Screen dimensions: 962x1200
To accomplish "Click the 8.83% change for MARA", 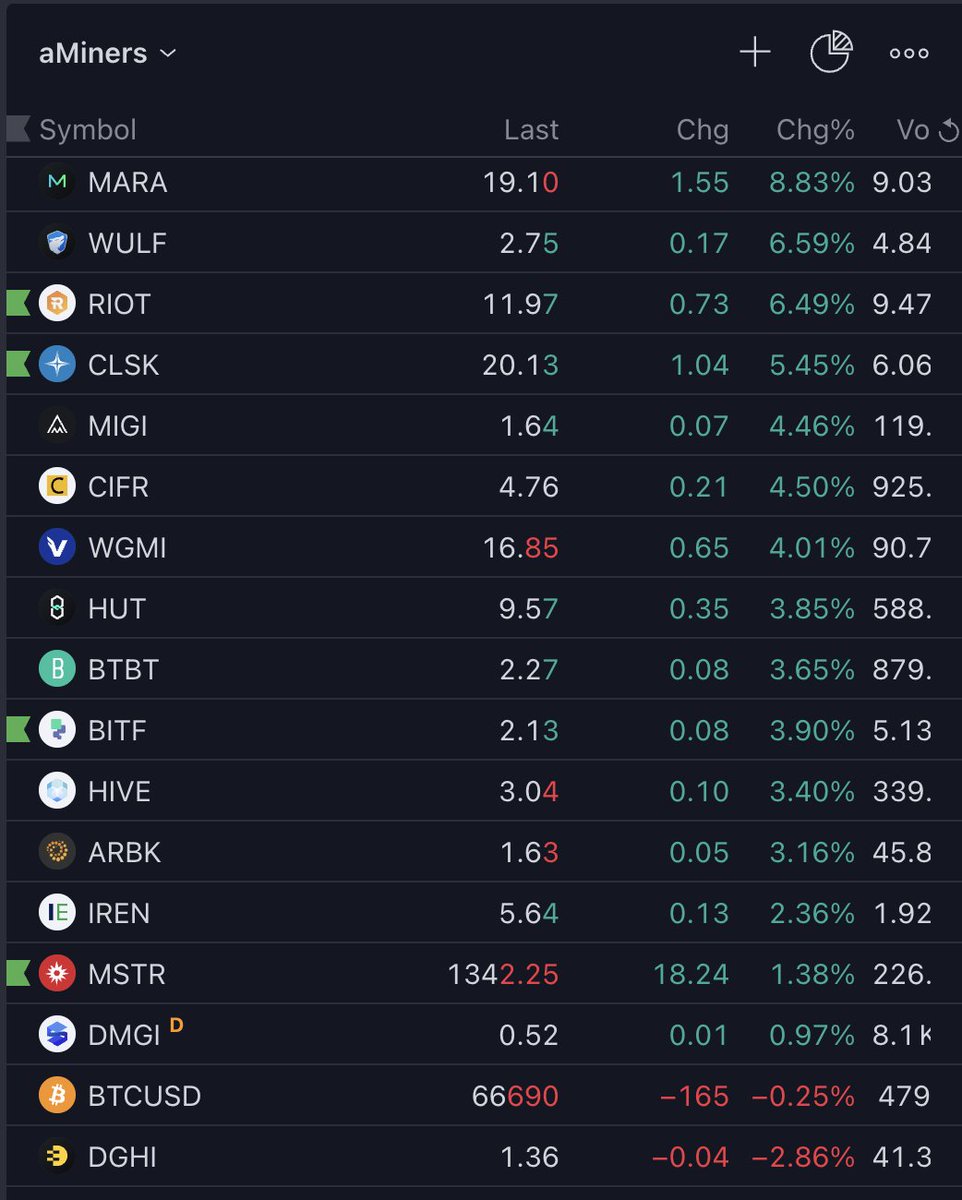I will pyautogui.click(x=811, y=183).
